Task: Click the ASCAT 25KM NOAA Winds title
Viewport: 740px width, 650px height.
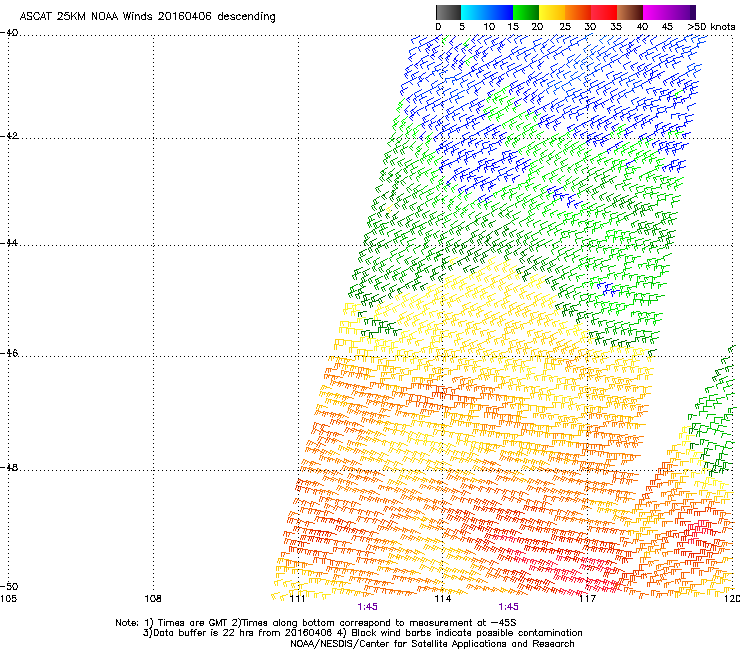Action: click(147, 16)
